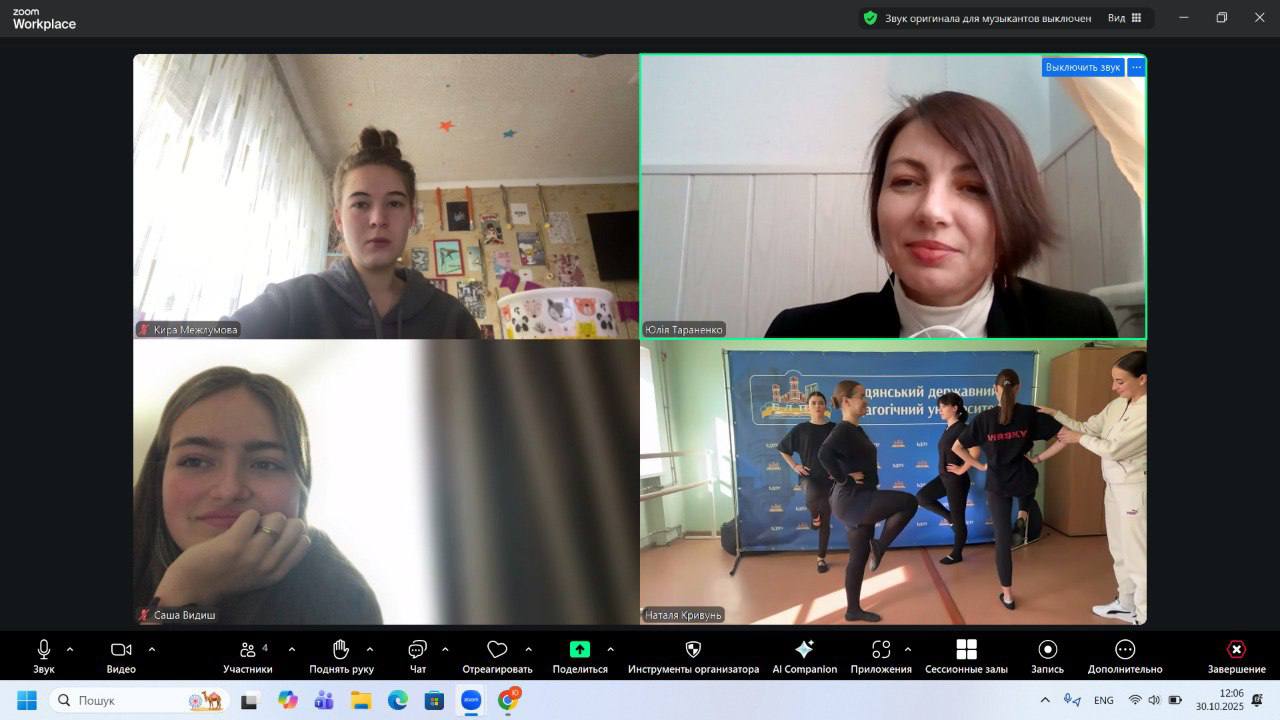Select Наталя Кривунь's video tile
This screenshot has height=720, width=1280.
(x=893, y=482)
